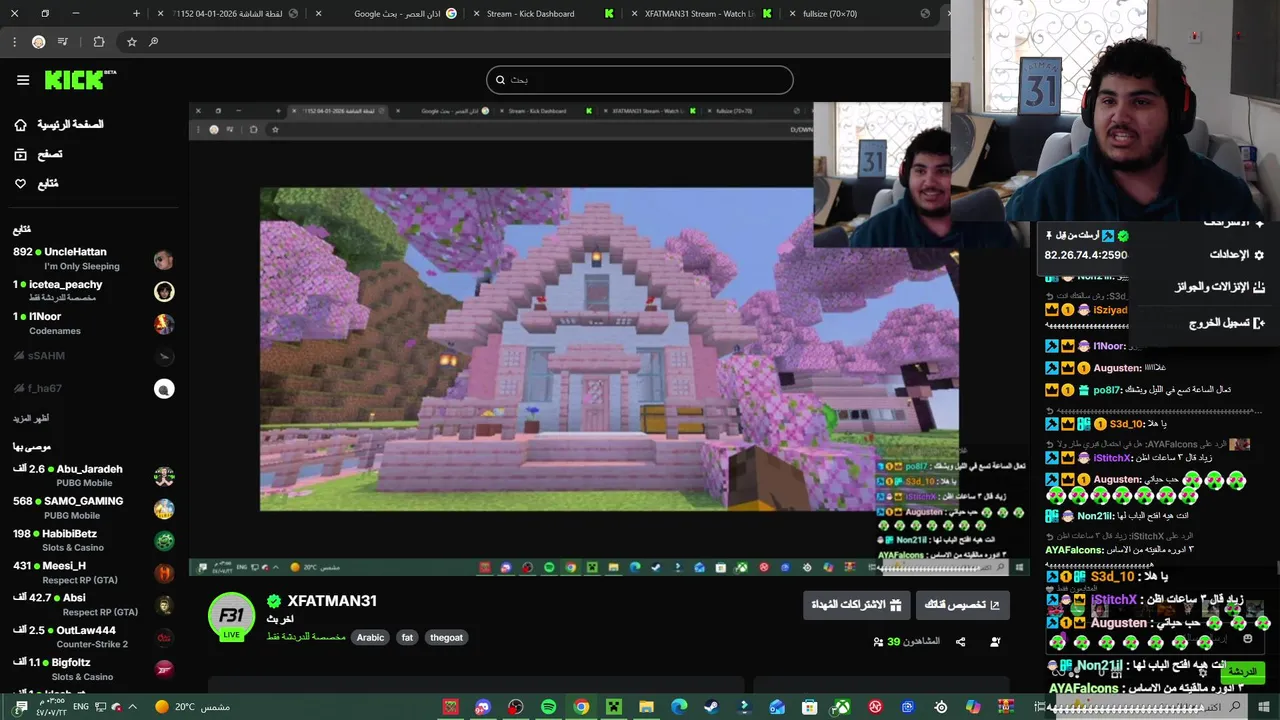Open f_ha67 offline channel
The height and width of the screenshot is (720, 1280).
point(94,388)
